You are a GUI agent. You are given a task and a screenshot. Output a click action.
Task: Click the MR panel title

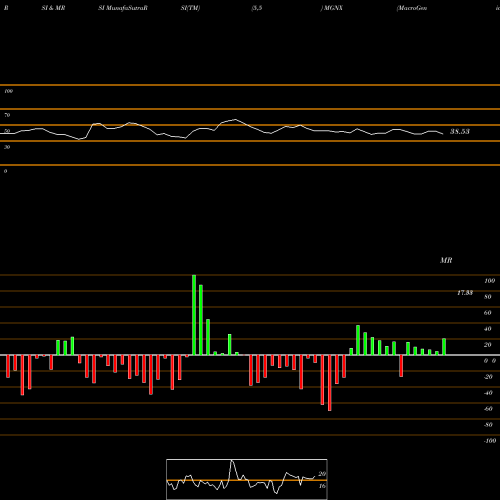[x=446, y=260]
